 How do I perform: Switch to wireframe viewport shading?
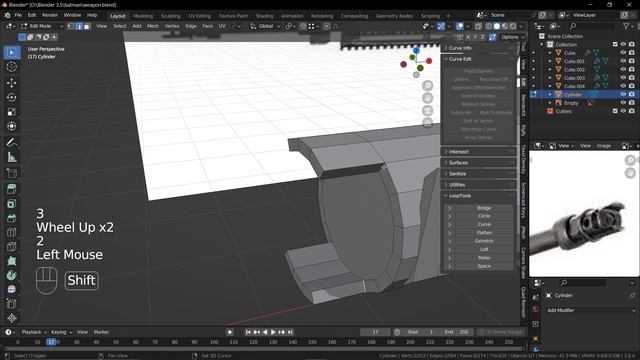[489, 26]
